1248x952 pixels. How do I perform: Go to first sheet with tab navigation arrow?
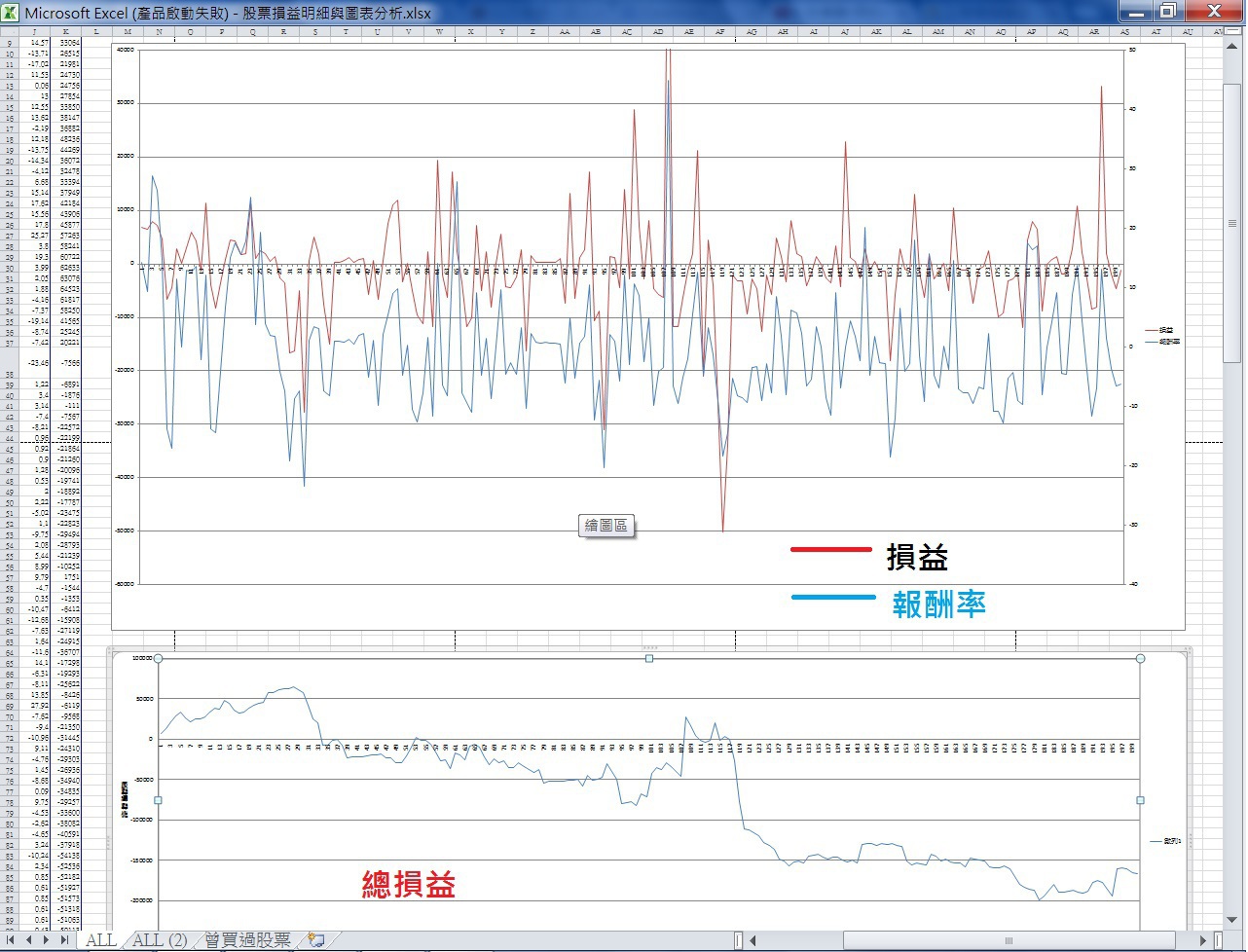tap(12, 940)
